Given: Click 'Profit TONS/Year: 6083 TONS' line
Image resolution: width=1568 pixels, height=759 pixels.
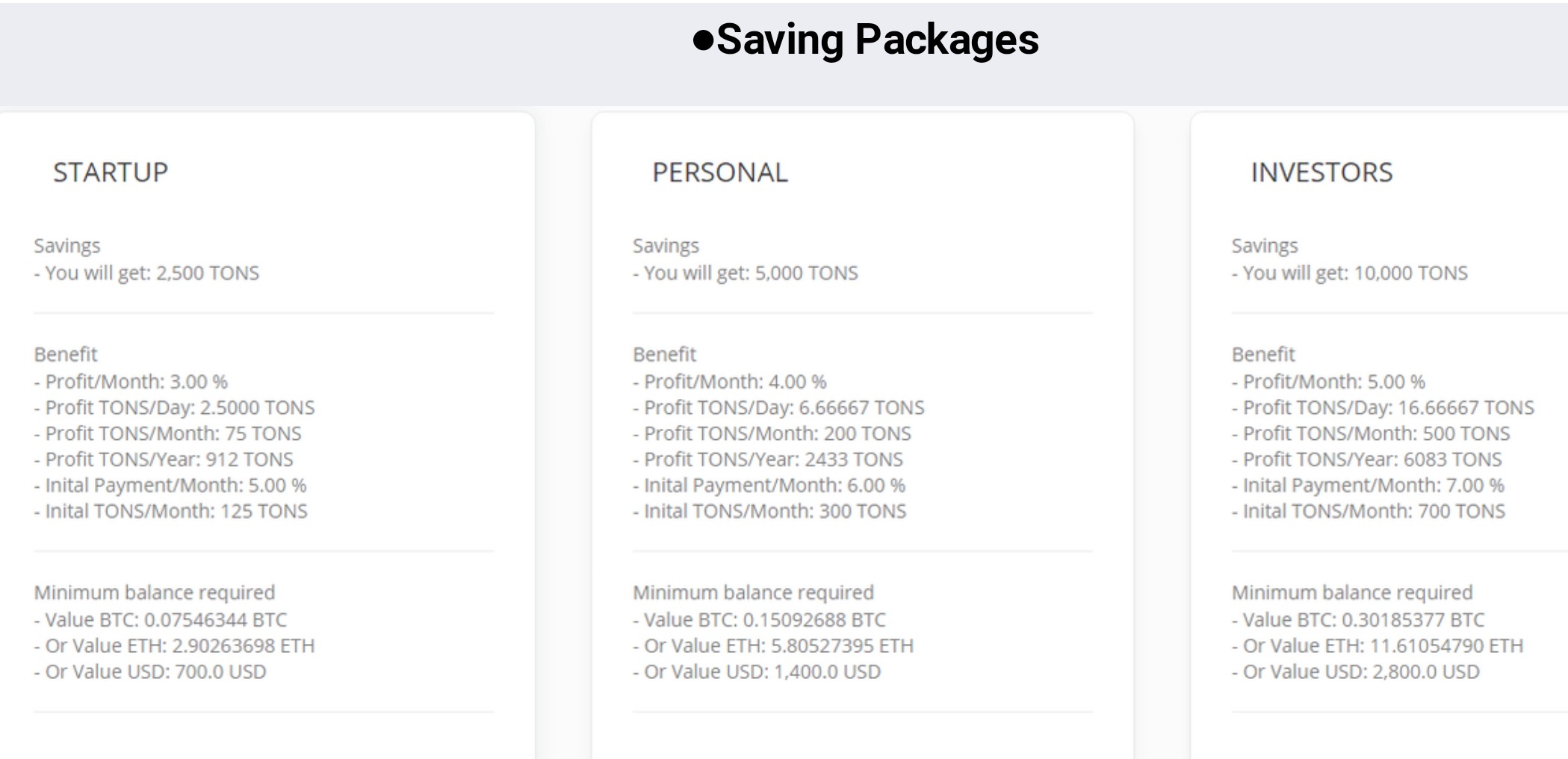Looking at the screenshot, I should click(x=1367, y=459).
